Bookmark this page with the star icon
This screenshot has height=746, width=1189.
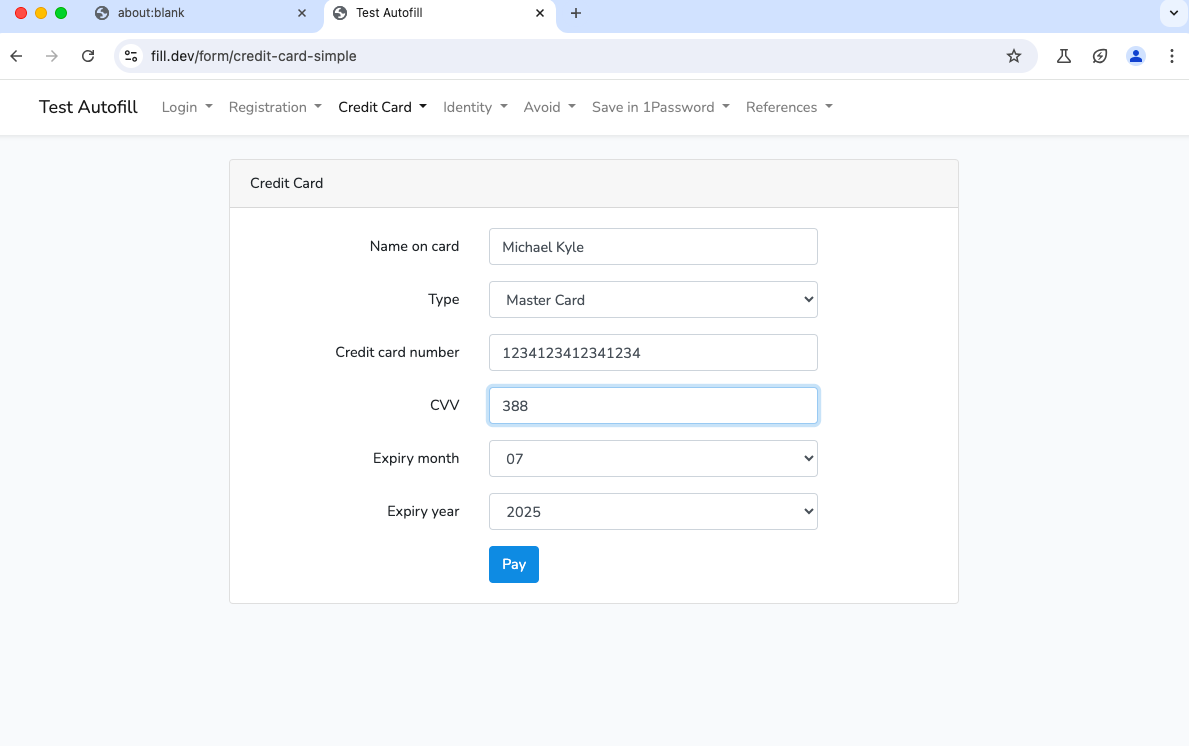(x=1014, y=56)
